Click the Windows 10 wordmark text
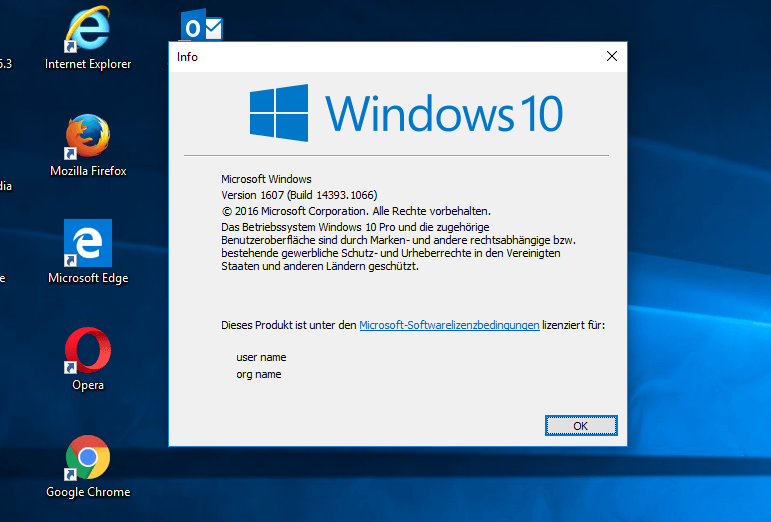The width and height of the screenshot is (771, 522). point(444,112)
